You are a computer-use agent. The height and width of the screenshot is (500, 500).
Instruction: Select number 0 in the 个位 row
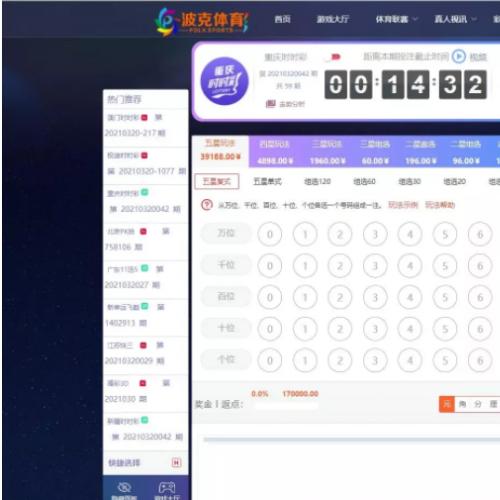270,360
